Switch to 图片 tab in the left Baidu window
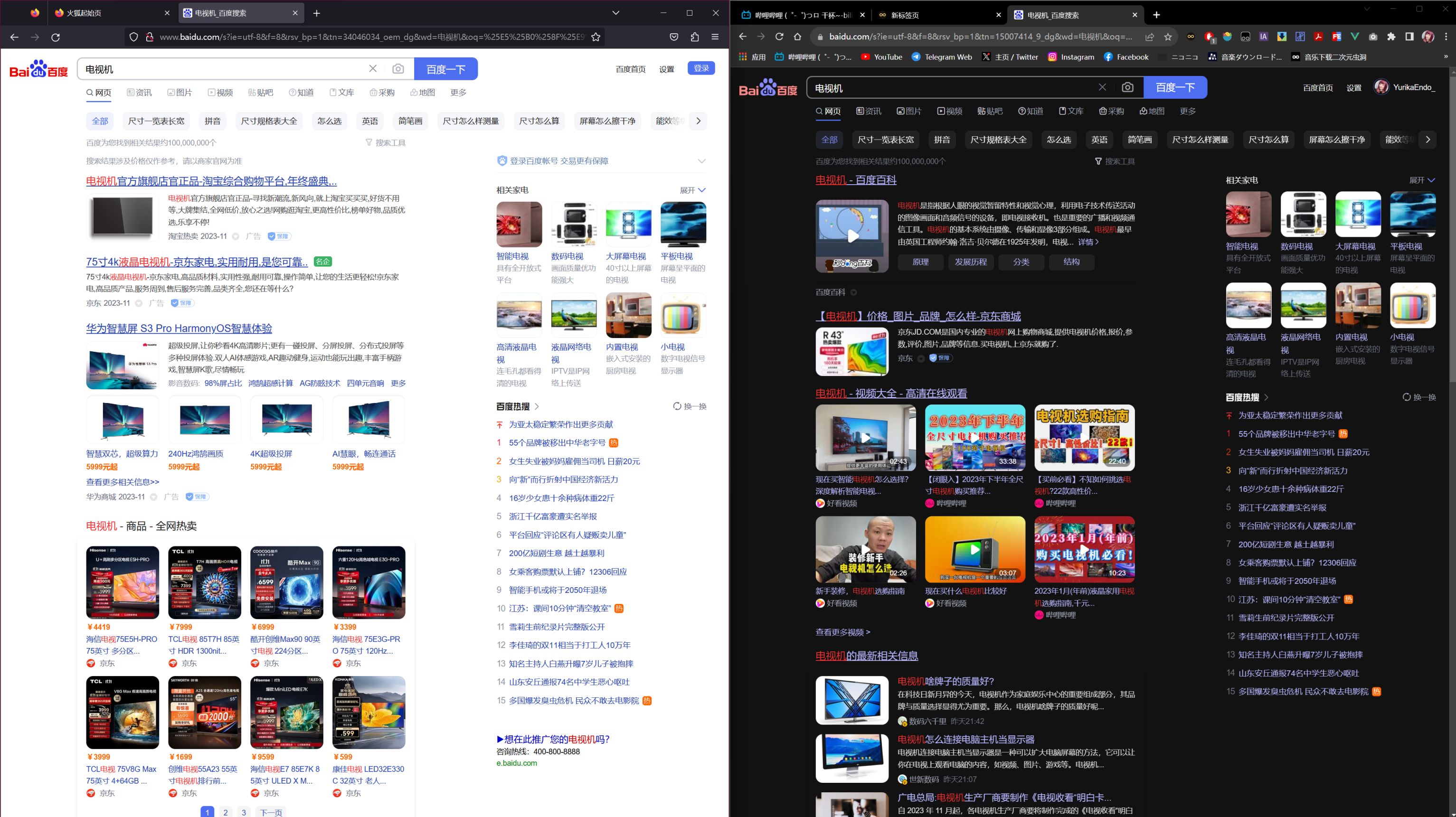 tap(180, 93)
